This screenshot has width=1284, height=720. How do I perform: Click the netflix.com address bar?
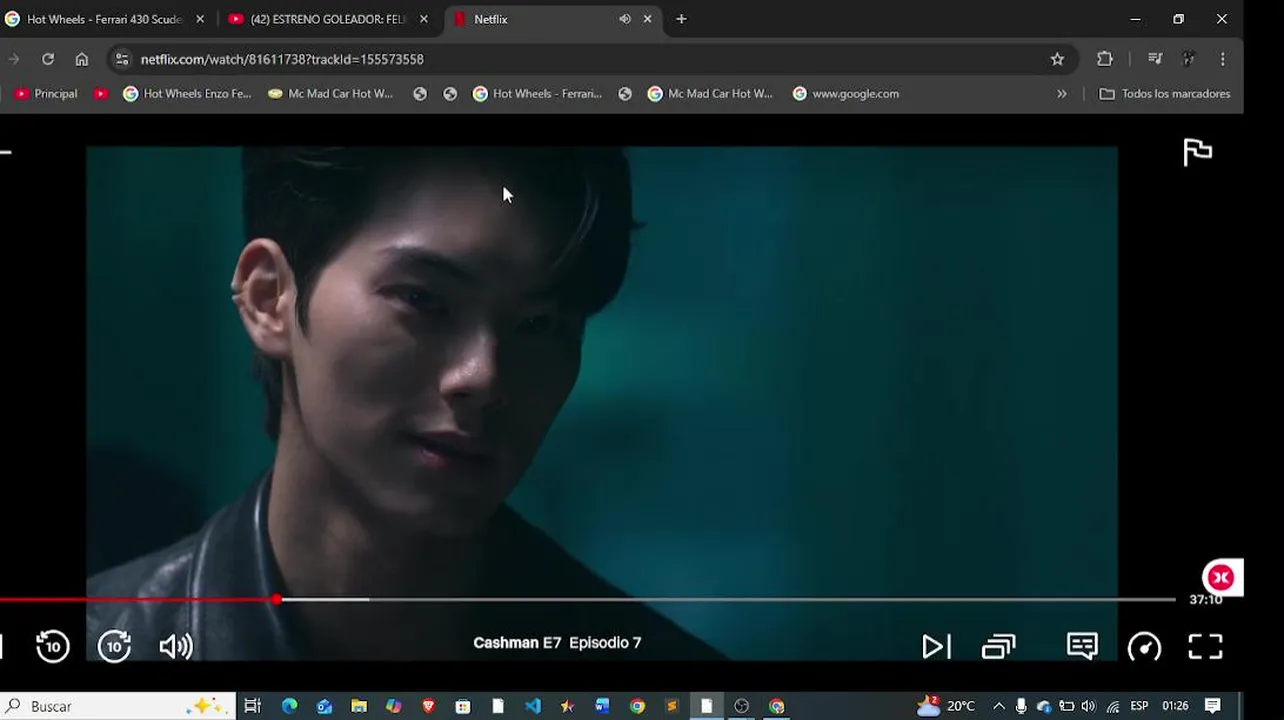click(590, 59)
